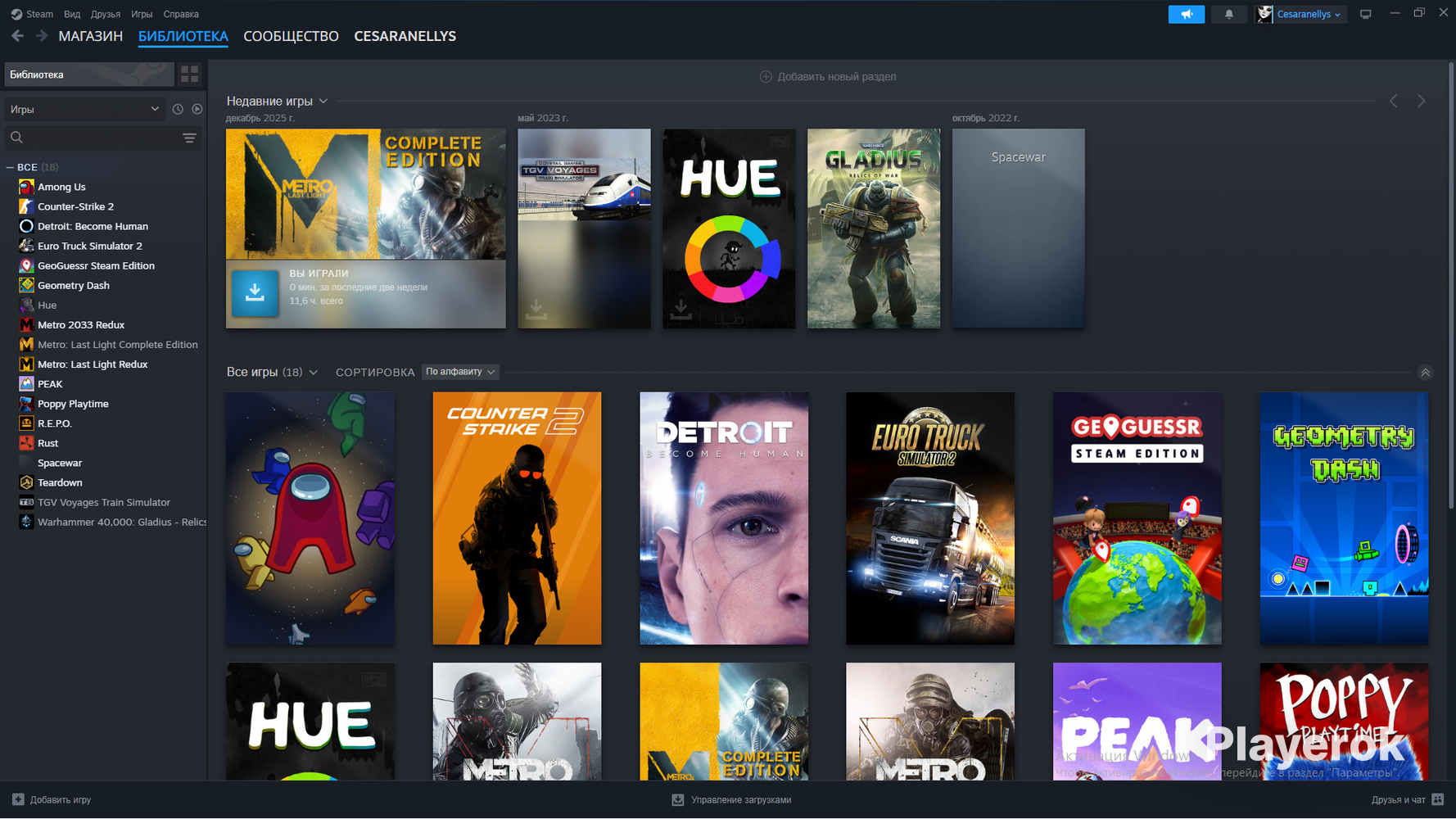Open the Counter-Strike 2 cover art

pyautogui.click(x=517, y=518)
